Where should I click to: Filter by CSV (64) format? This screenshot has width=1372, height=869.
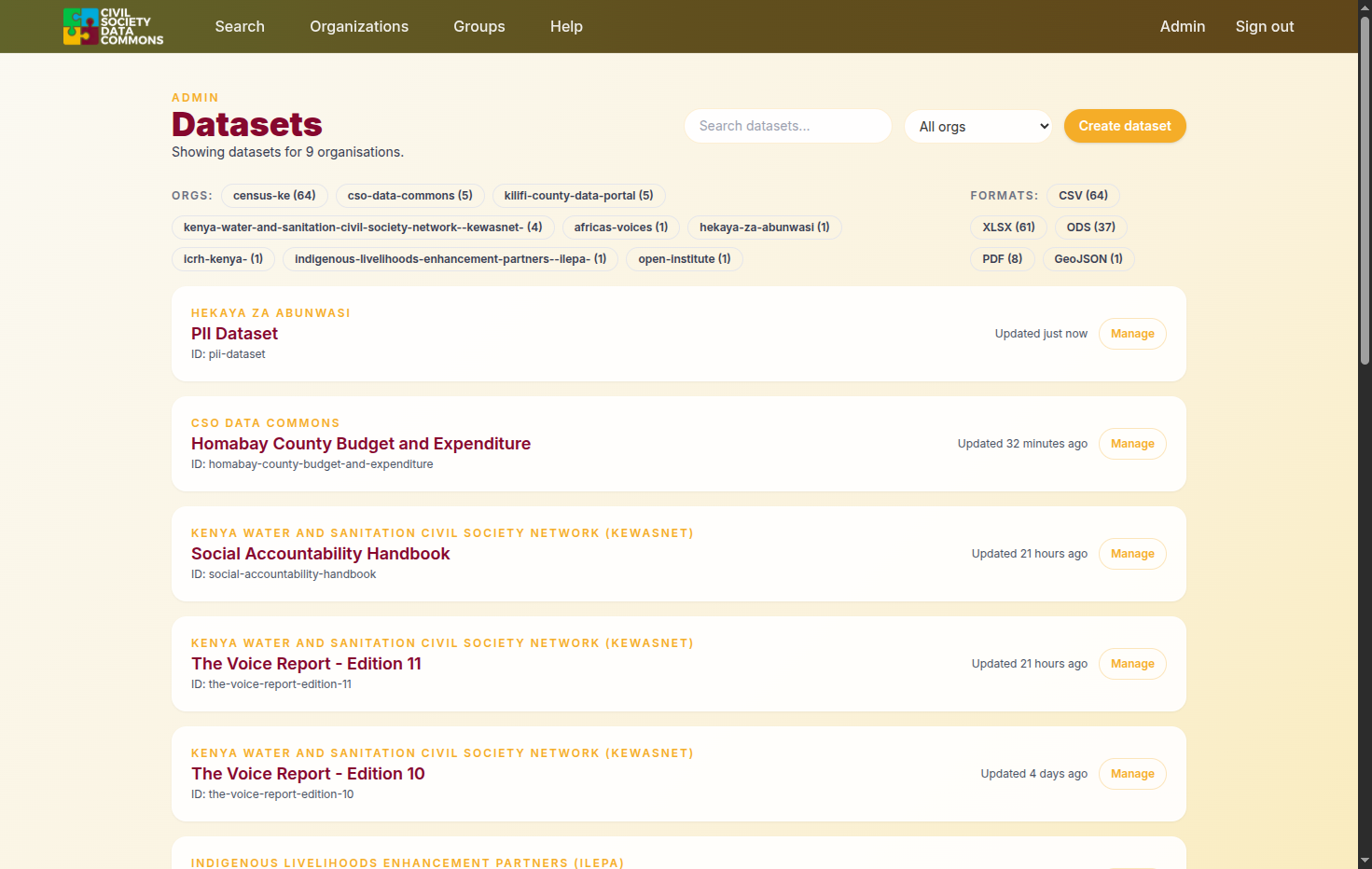[1083, 196]
